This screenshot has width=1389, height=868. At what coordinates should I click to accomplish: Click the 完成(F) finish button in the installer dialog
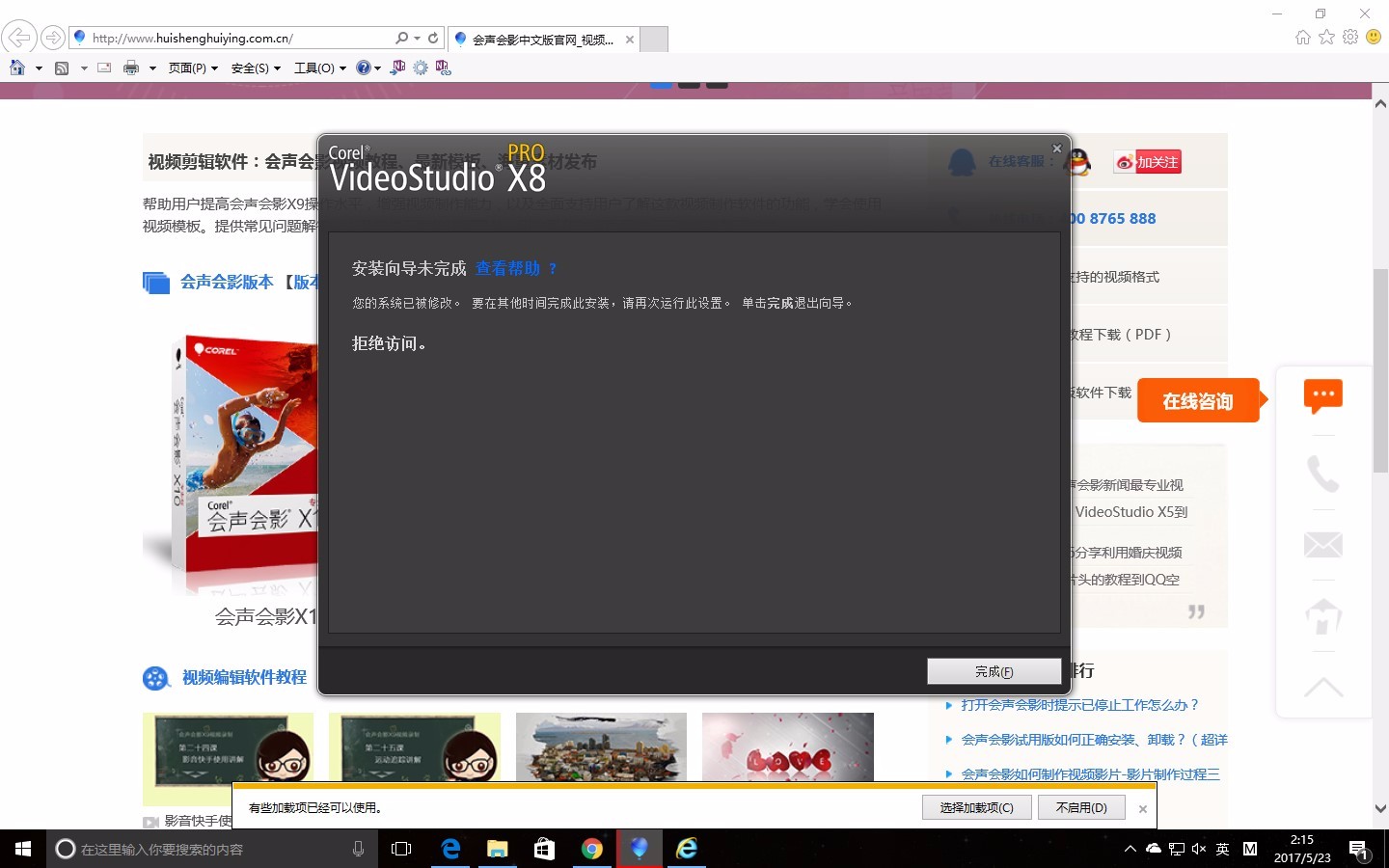(994, 670)
